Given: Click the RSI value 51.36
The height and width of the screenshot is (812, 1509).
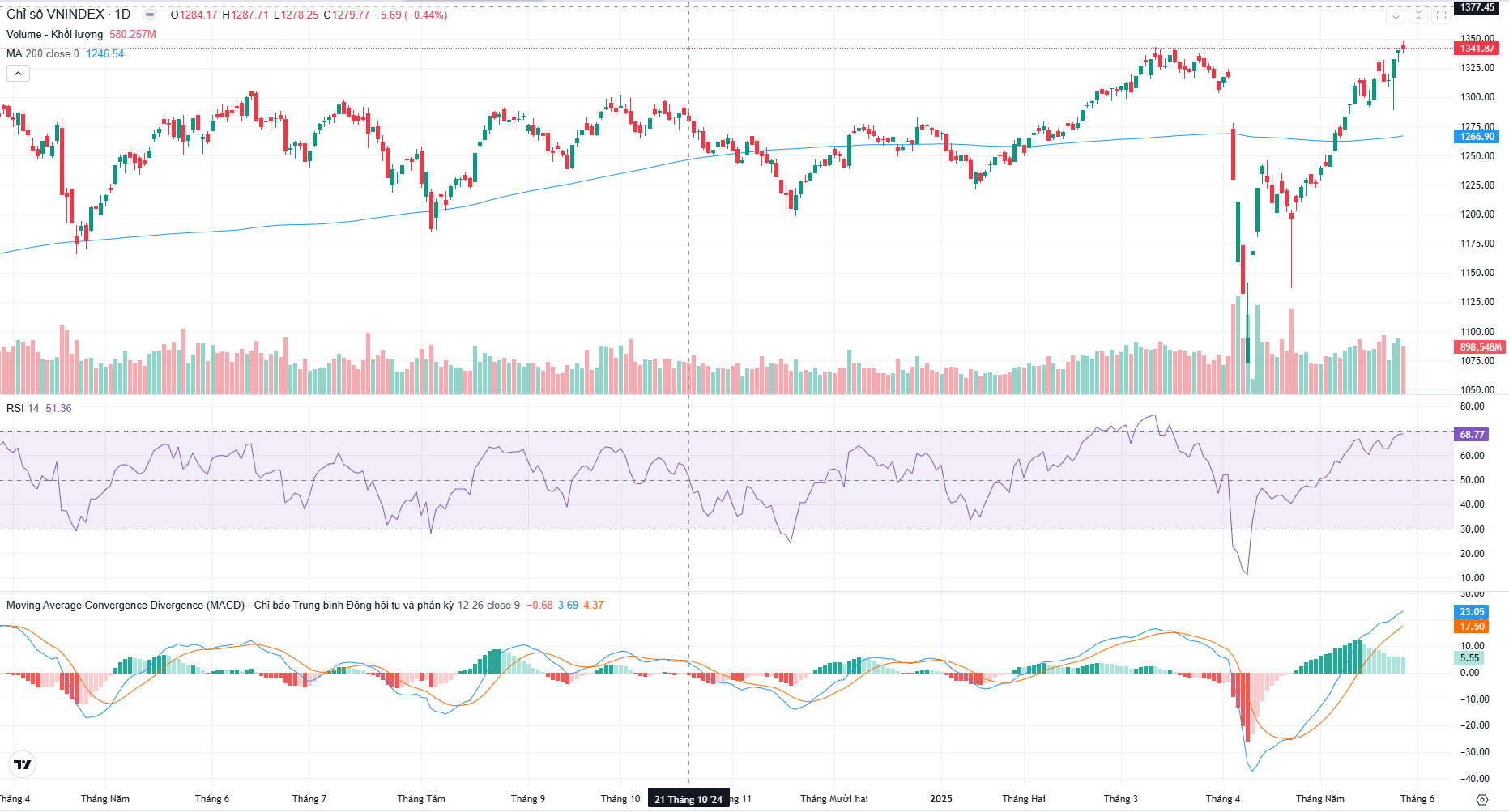Looking at the screenshot, I should [58, 408].
